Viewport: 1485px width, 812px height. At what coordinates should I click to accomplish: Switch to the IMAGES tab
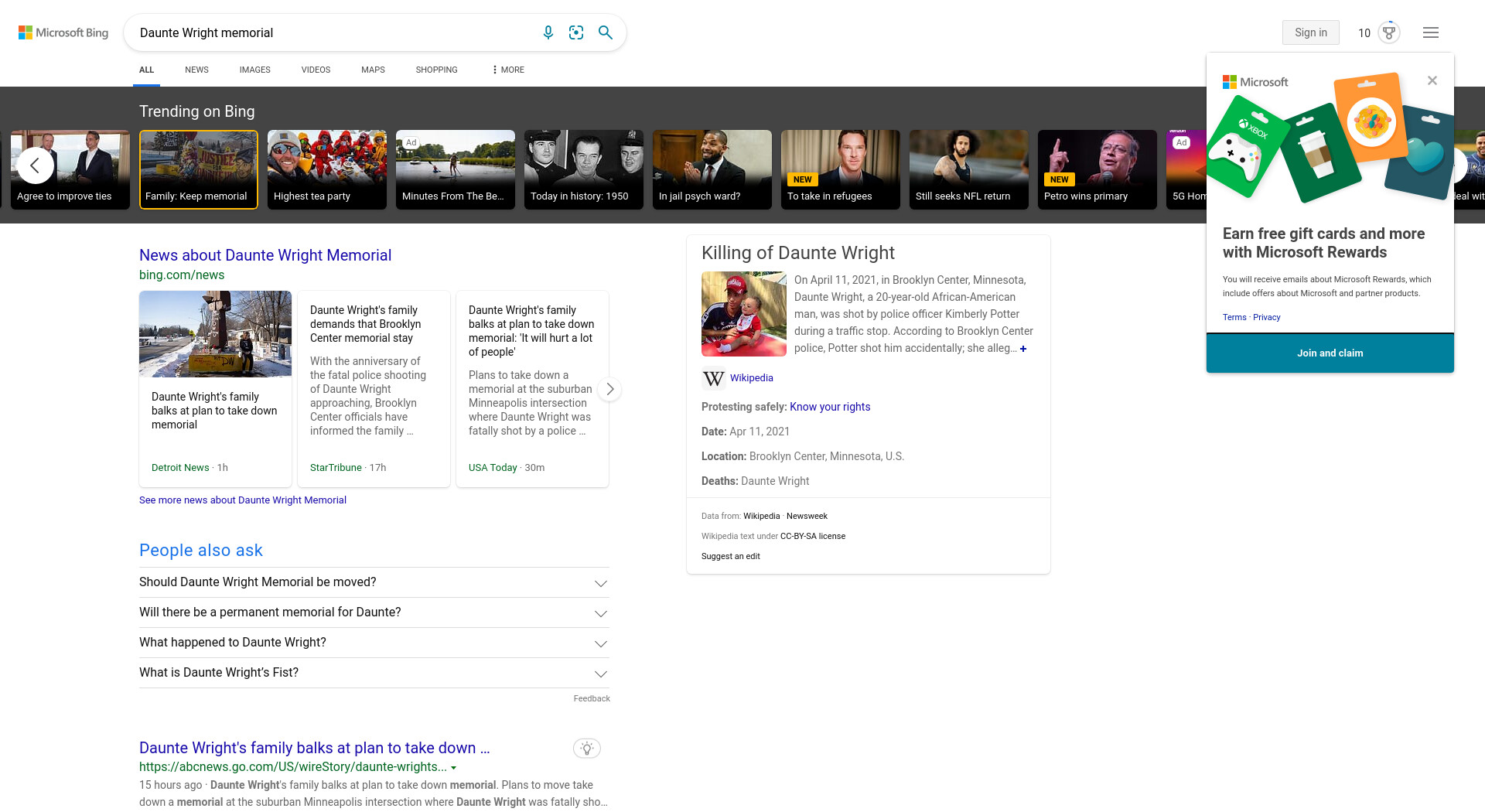coord(254,70)
